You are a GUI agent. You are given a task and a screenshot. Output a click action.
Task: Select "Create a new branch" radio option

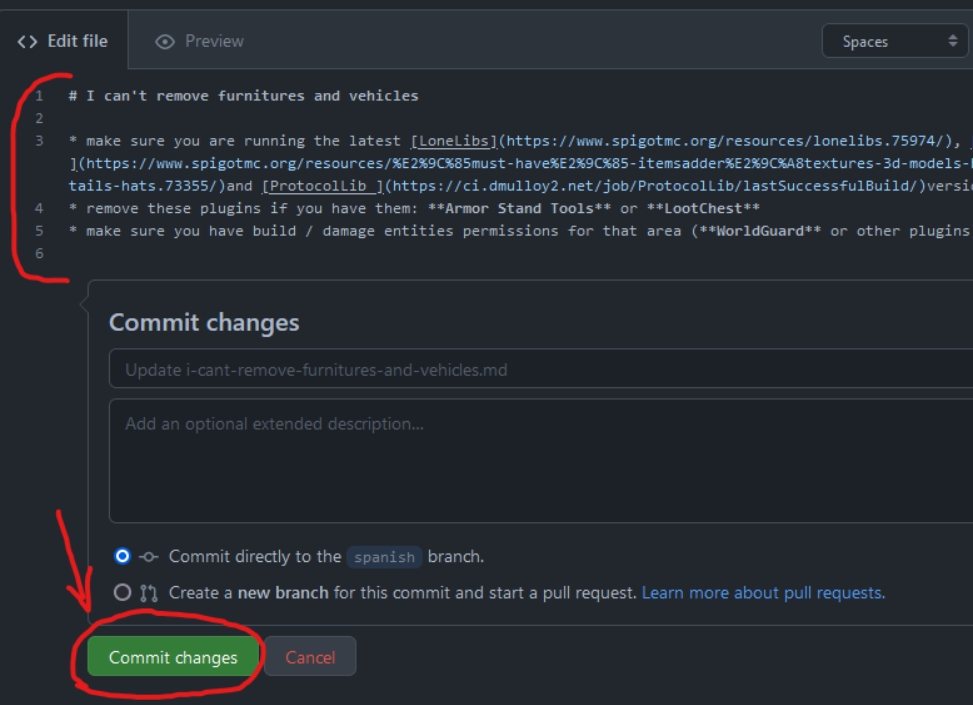tap(123, 592)
